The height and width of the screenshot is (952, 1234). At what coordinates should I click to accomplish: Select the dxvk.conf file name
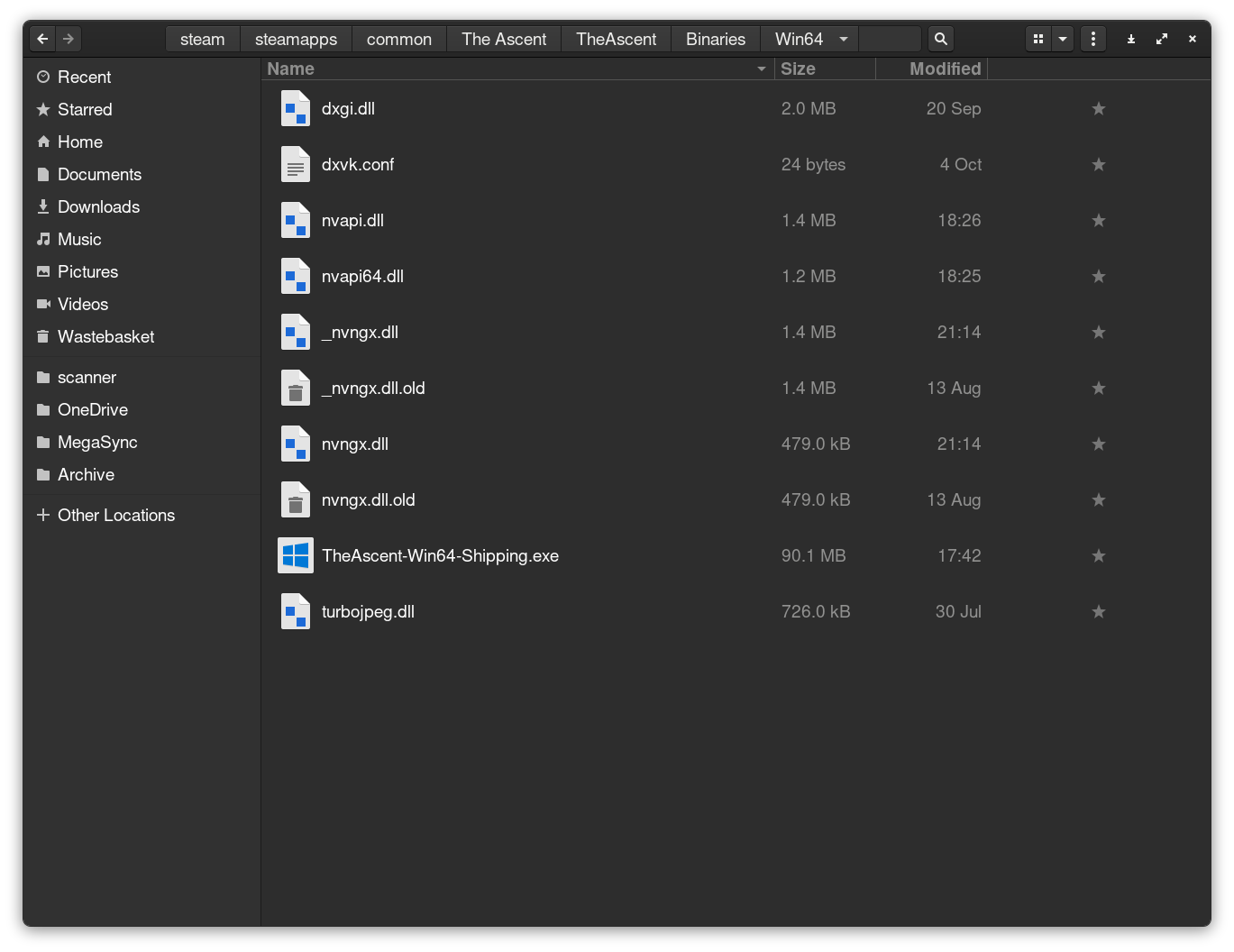(358, 164)
